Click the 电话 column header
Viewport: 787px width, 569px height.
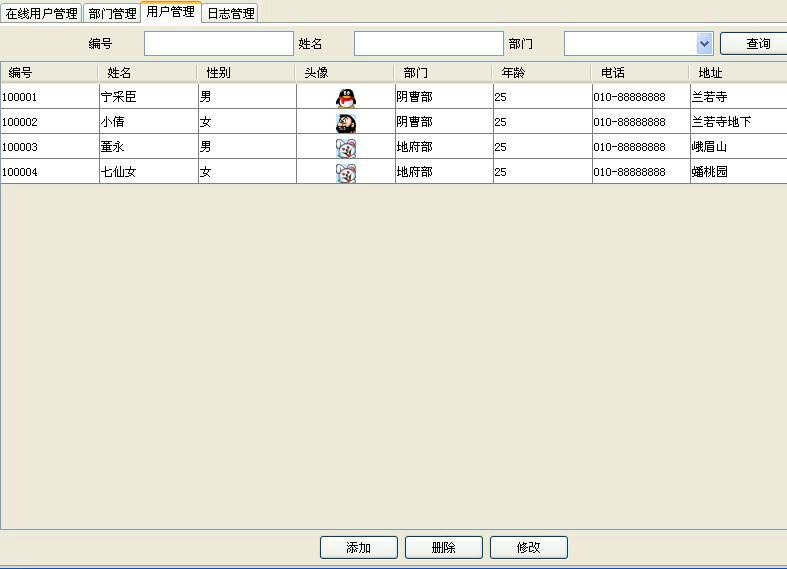639,73
